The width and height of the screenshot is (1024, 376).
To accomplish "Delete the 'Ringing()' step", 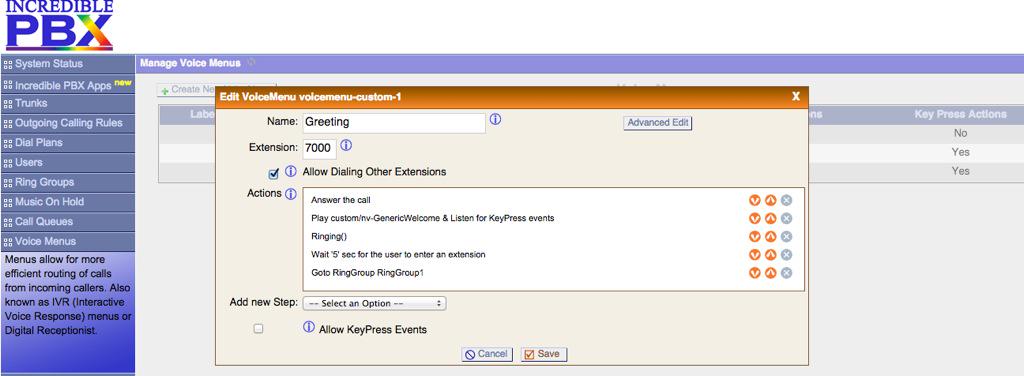I will click(x=786, y=237).
